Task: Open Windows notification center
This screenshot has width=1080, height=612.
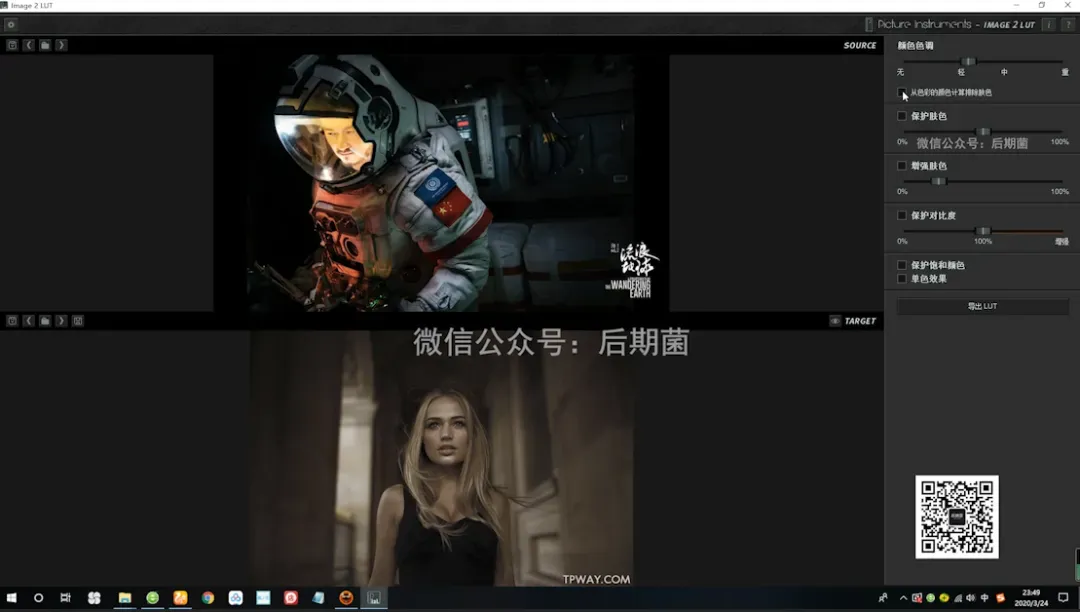Action: [x=1063, y=598]
